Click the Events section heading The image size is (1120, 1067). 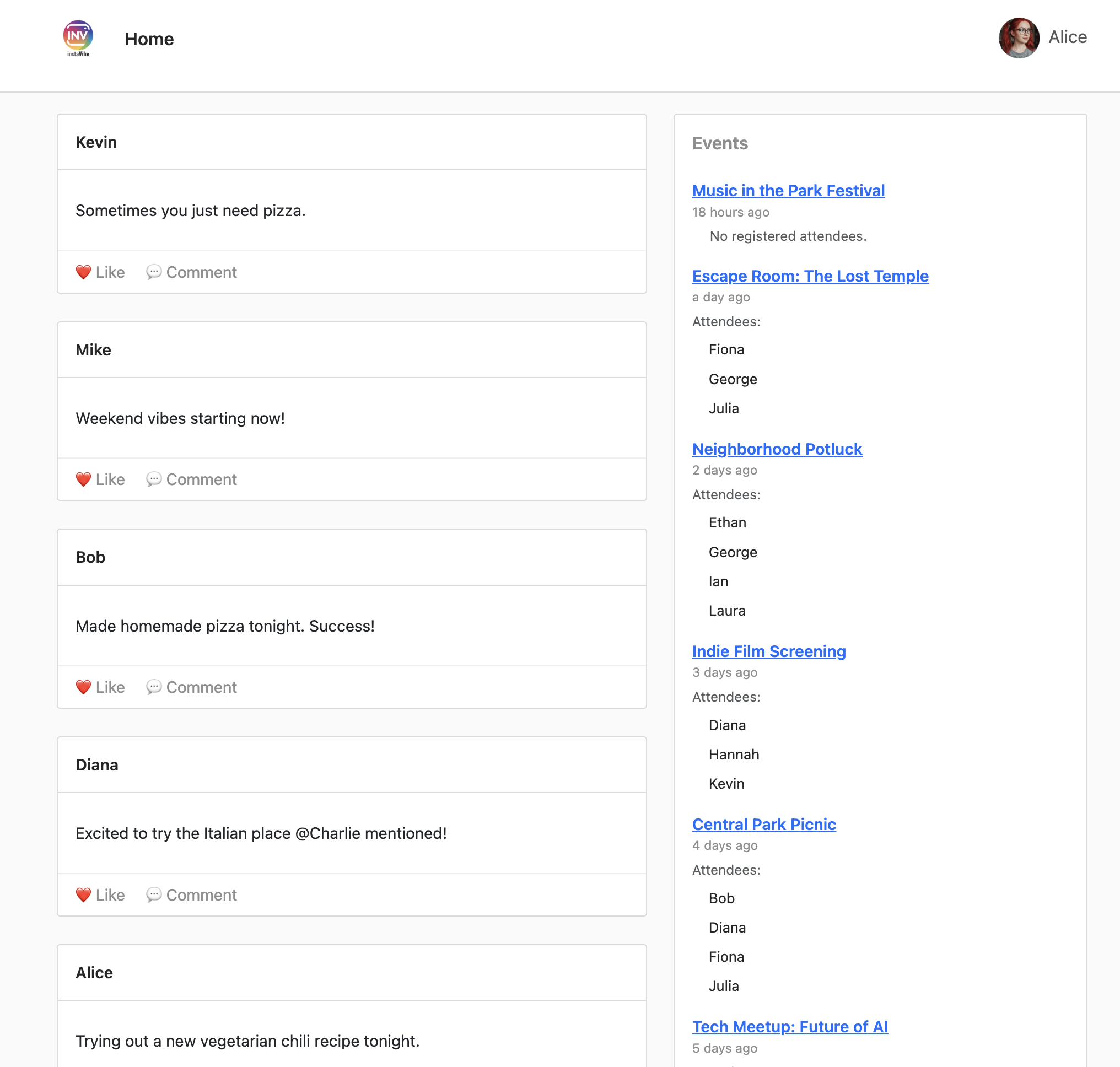[720, 143]
